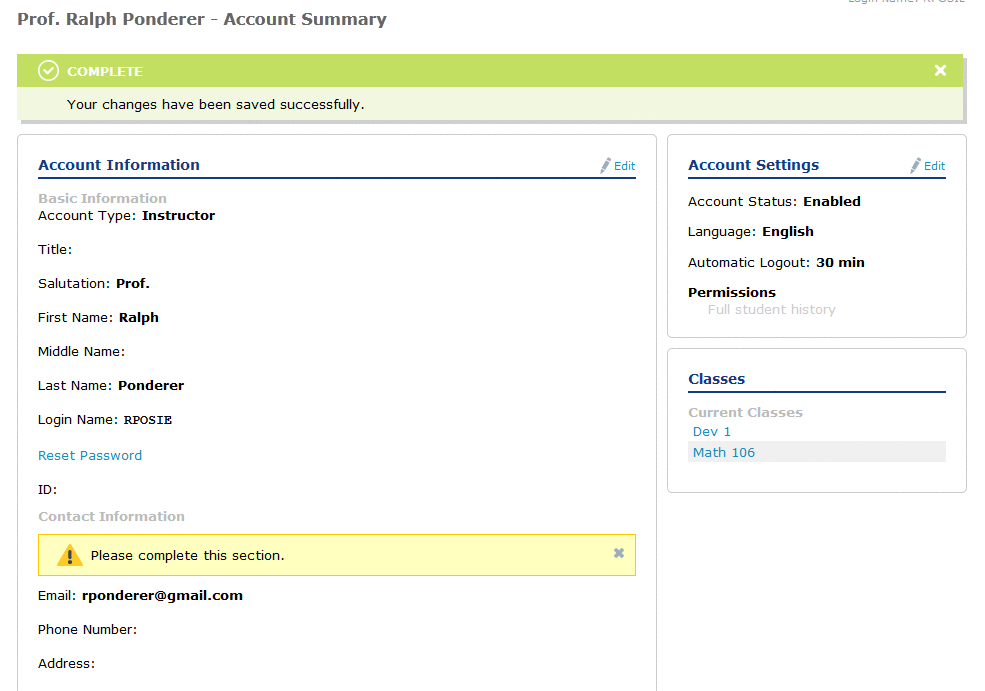Click the Classes panel heading

pyautogui.click(x=717, y=379)
